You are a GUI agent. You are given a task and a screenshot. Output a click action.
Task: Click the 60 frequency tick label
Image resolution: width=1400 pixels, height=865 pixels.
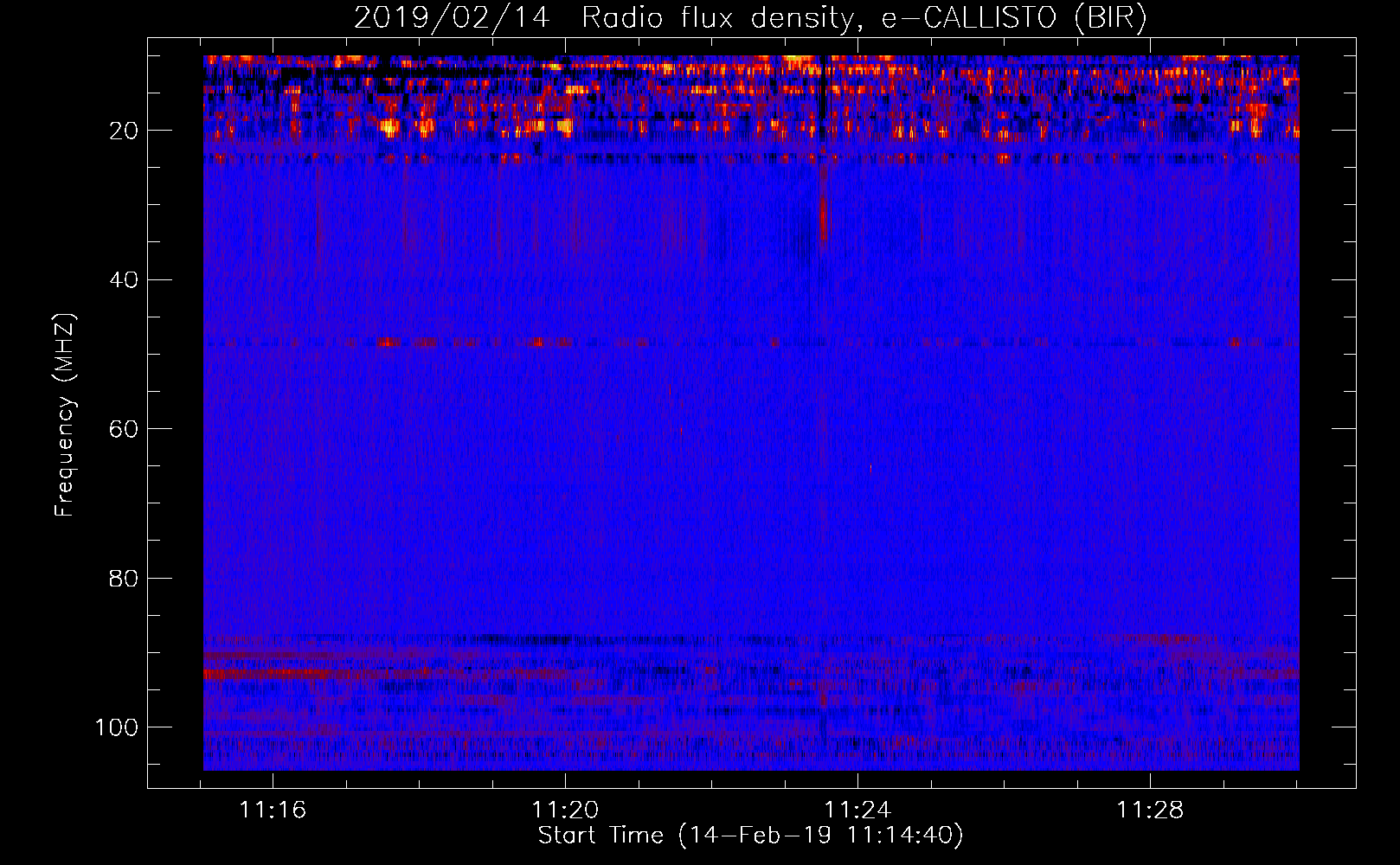125,430
